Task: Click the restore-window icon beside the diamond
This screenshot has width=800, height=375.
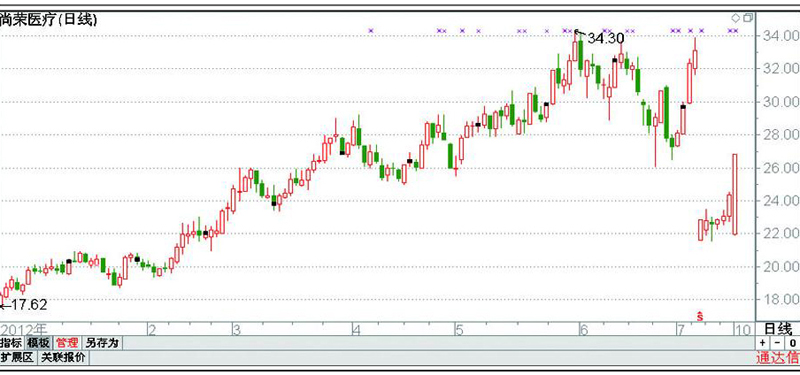Action: pyautogui.click(x=747, y=18)
